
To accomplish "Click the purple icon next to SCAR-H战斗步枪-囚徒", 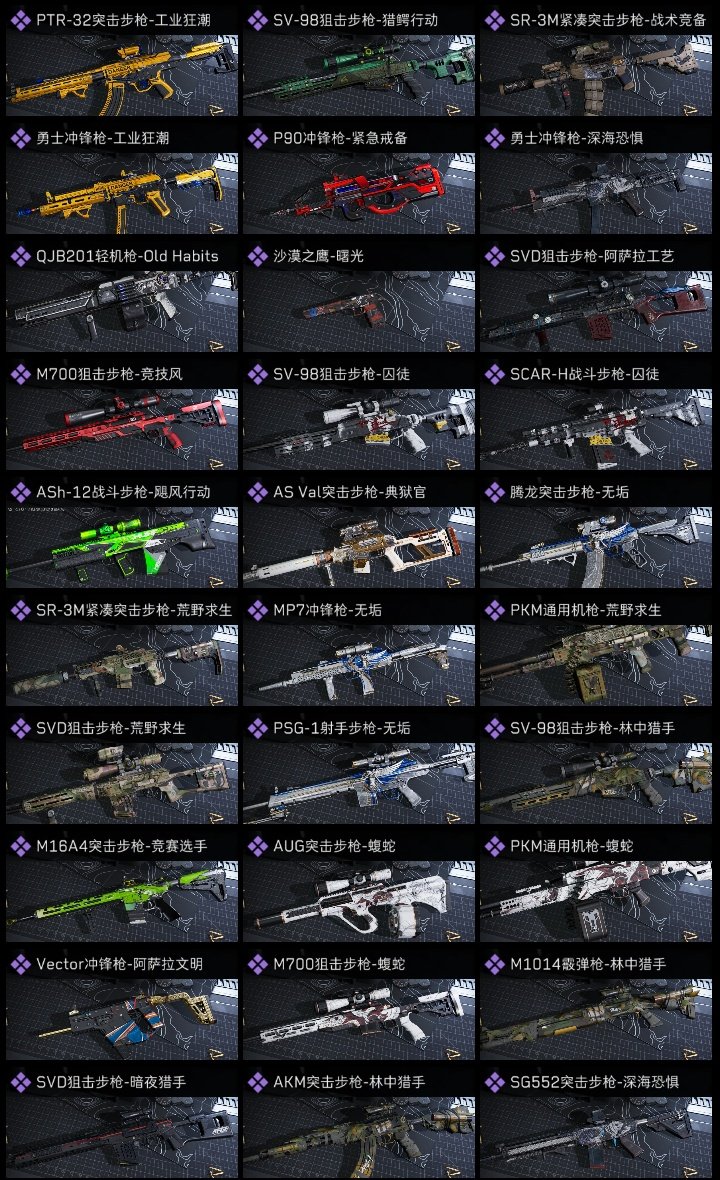I will click(x=494, y=374).
